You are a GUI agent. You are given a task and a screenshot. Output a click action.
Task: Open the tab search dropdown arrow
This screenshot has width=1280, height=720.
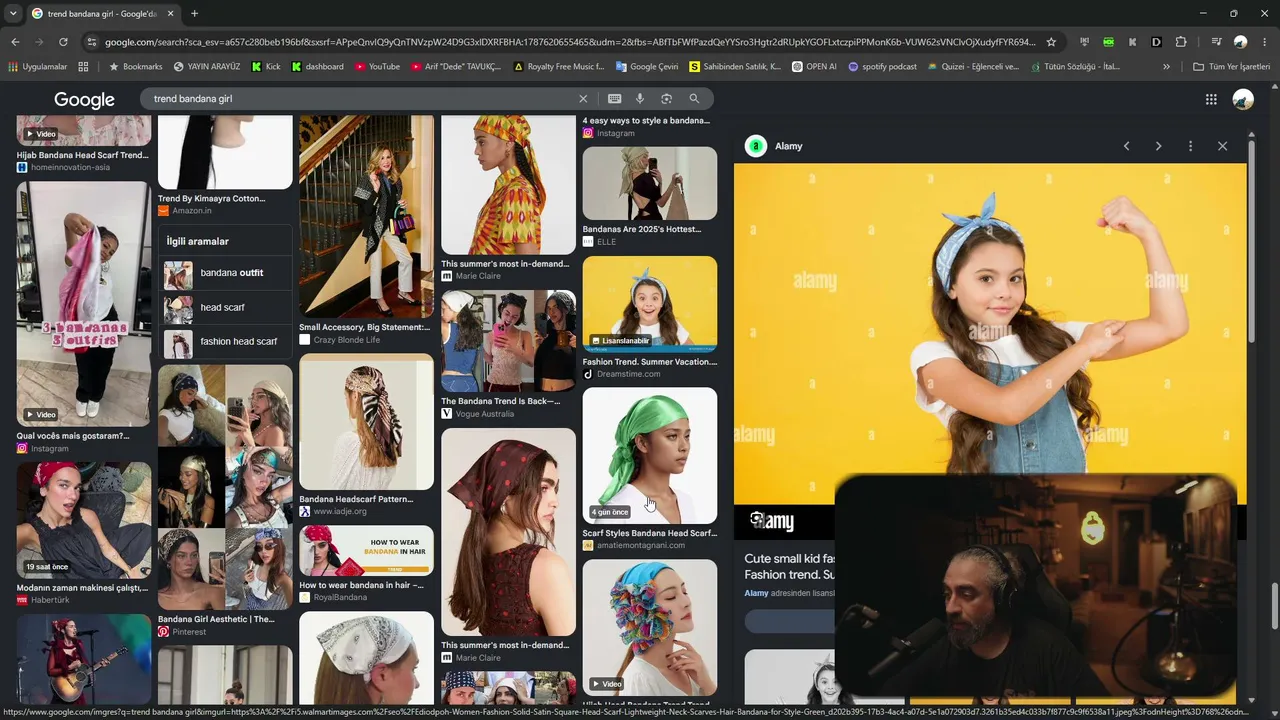(11, 14)
